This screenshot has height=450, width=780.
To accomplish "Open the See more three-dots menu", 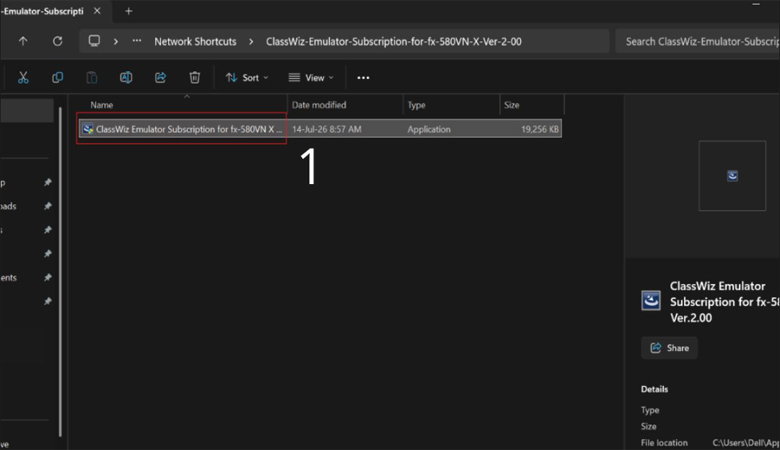I will point(363,78).
